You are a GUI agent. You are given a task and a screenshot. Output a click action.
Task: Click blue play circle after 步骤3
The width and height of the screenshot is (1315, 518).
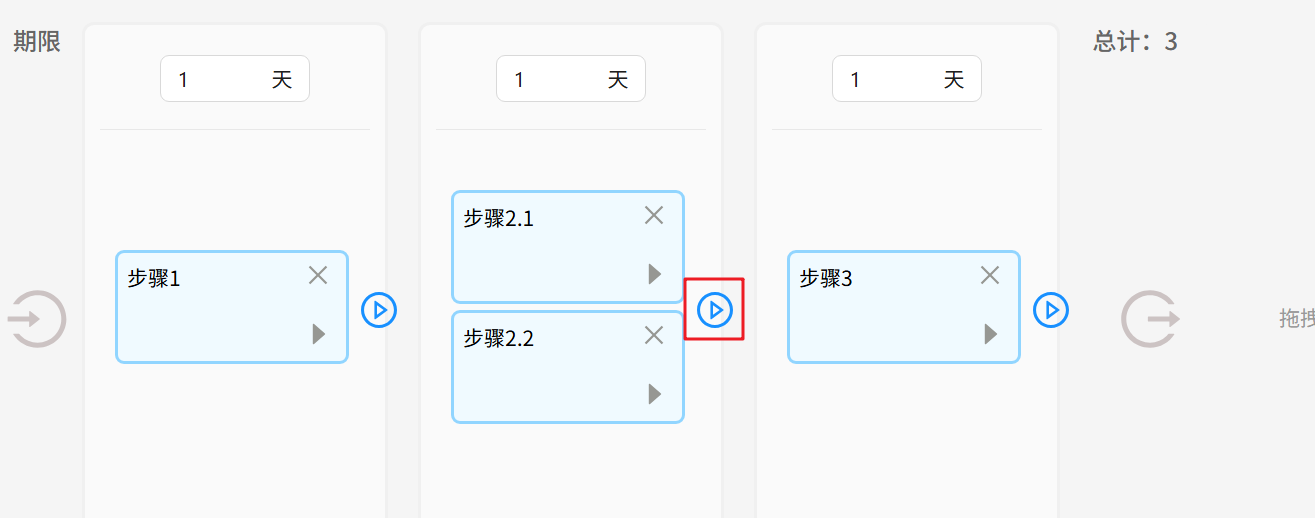pos(1051,310)
